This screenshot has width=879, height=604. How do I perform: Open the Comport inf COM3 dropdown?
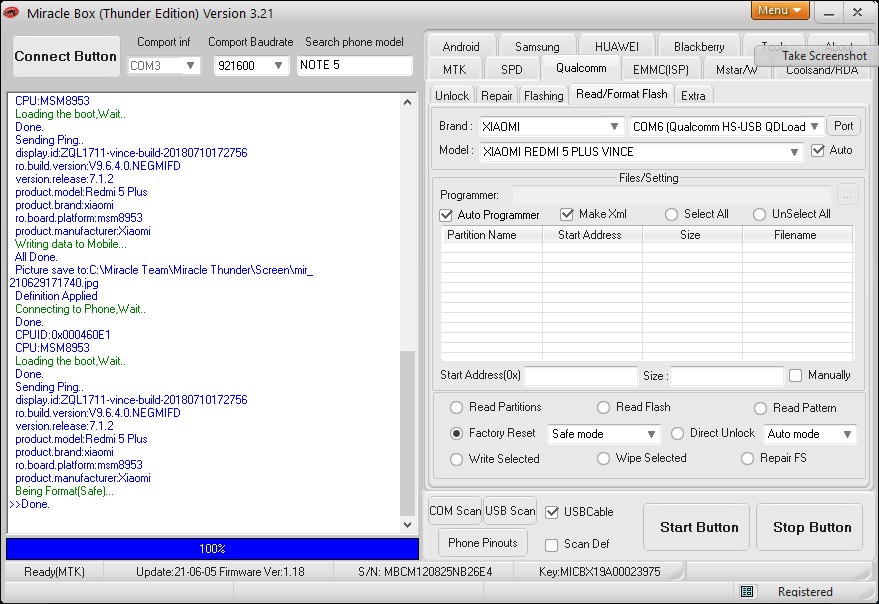tap(190, 66)
